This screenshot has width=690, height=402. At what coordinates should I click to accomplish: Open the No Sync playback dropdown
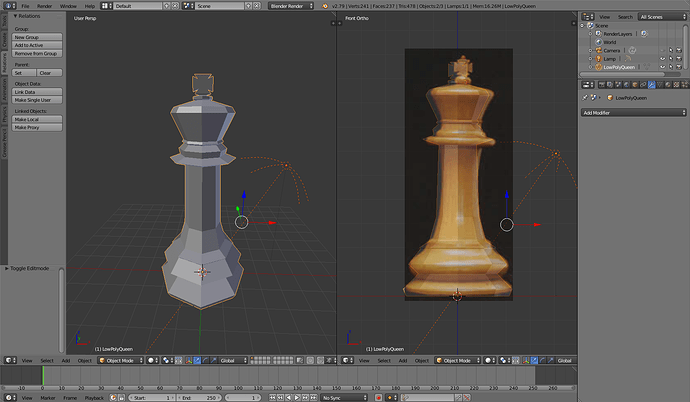point(344,398)
